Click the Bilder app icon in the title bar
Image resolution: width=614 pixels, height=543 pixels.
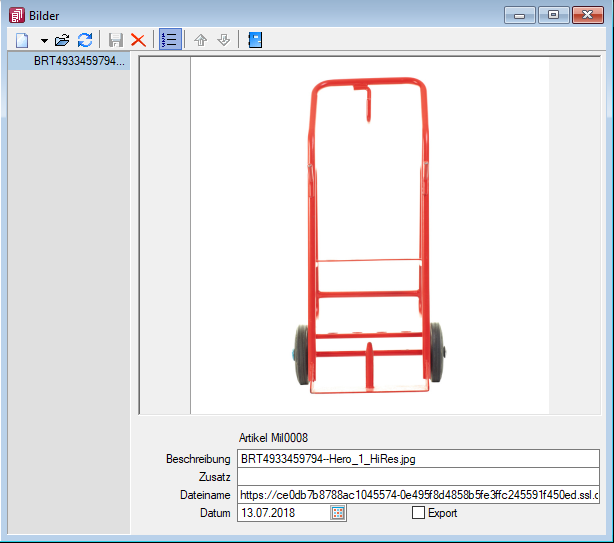pos(16,16)
